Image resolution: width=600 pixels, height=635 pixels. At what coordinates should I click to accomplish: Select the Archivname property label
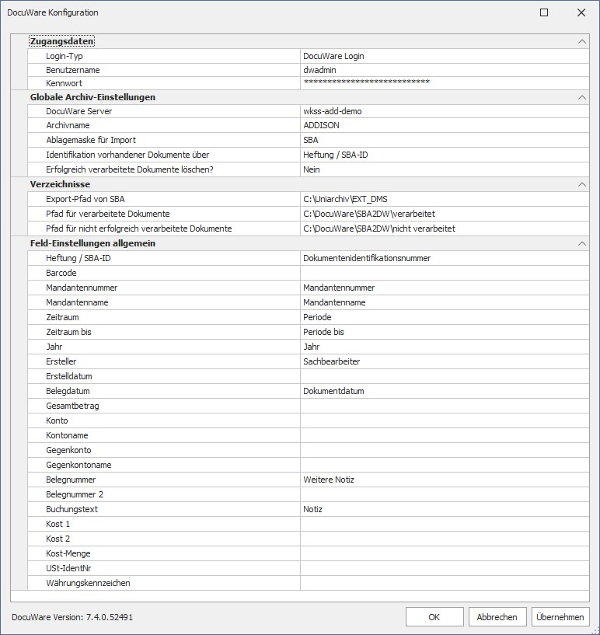pyautogui.click(x=68, y=125)
